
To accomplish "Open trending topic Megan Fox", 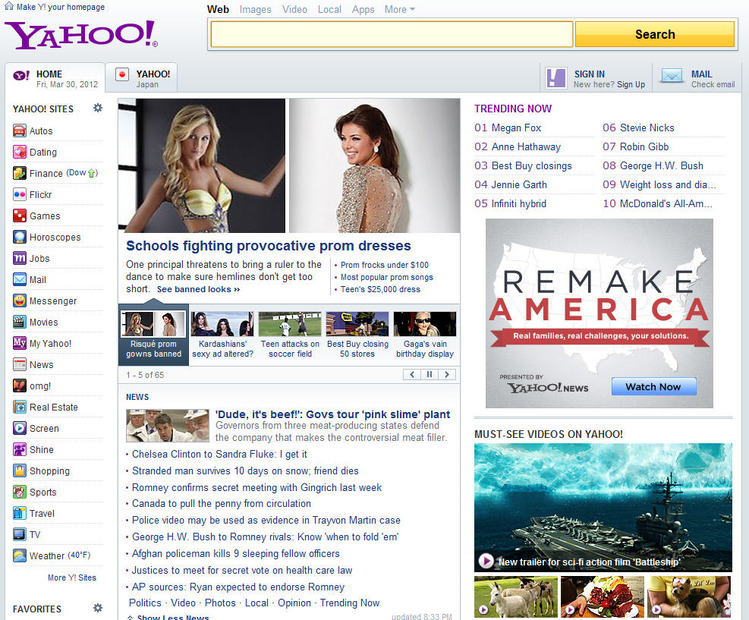I will [516, 128].
